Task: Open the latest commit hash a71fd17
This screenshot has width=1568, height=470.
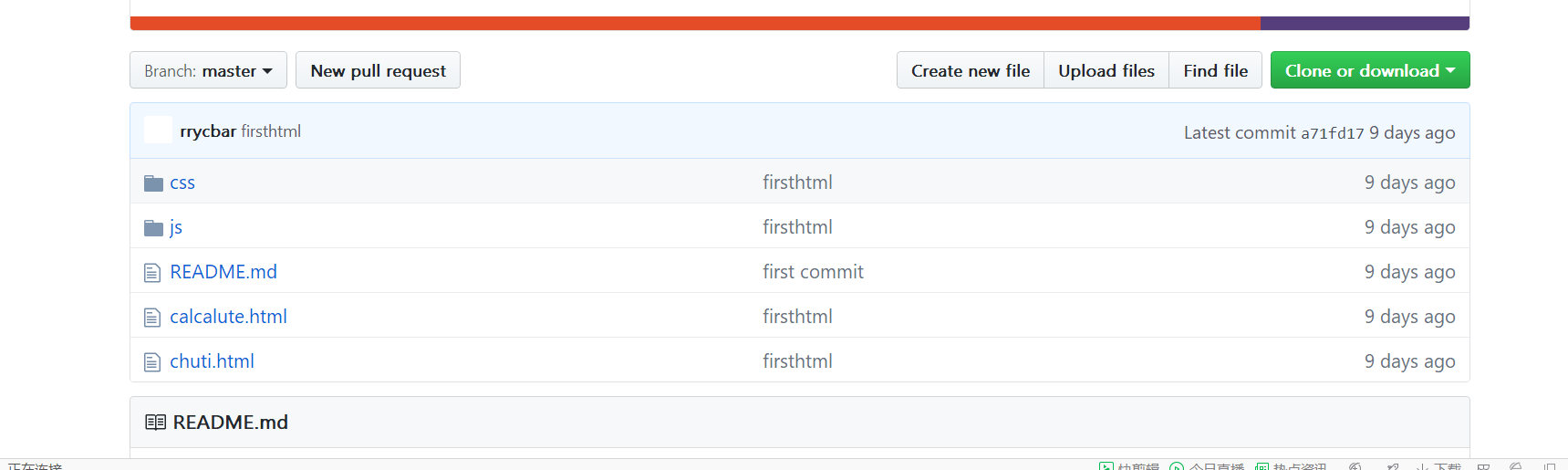Action: click(1332, 133)
